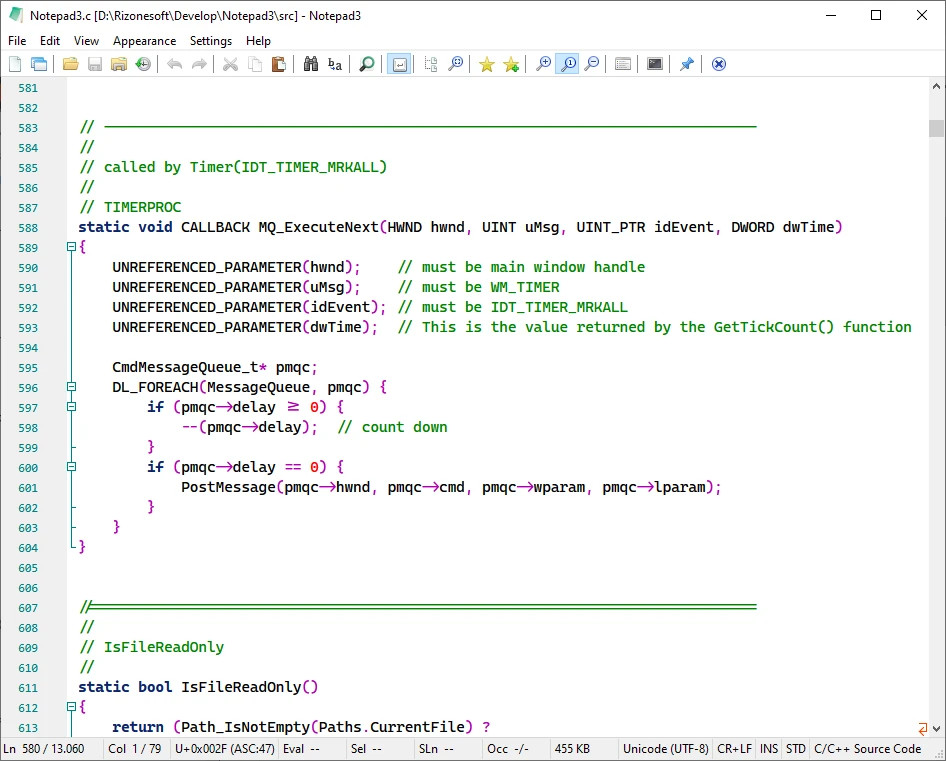Toggle word wrap in the toolbar
946x761 pixels.
click(399, 64)
